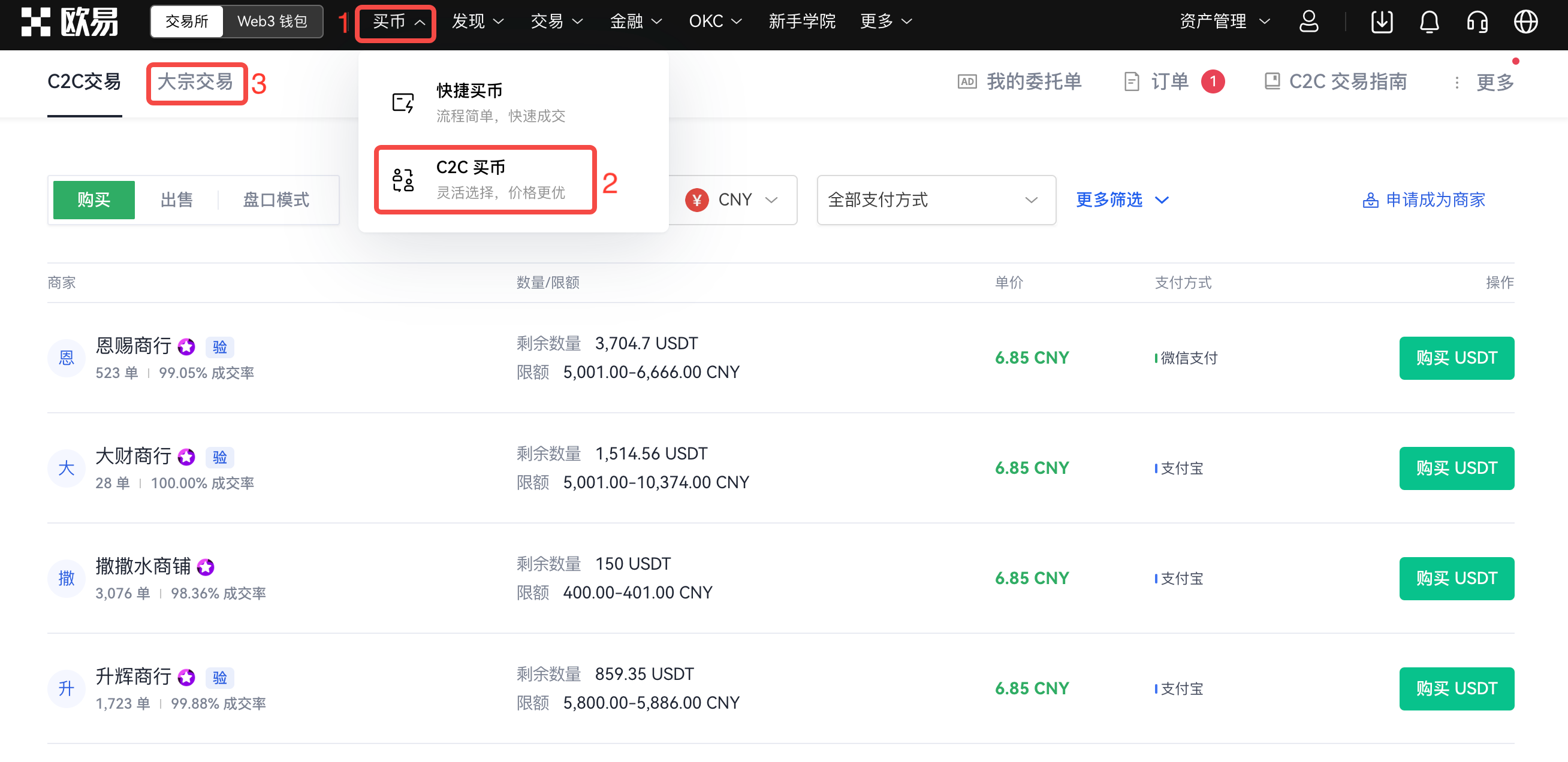
Task: Click the yen currency symbol icon
Action: [697, 200]
